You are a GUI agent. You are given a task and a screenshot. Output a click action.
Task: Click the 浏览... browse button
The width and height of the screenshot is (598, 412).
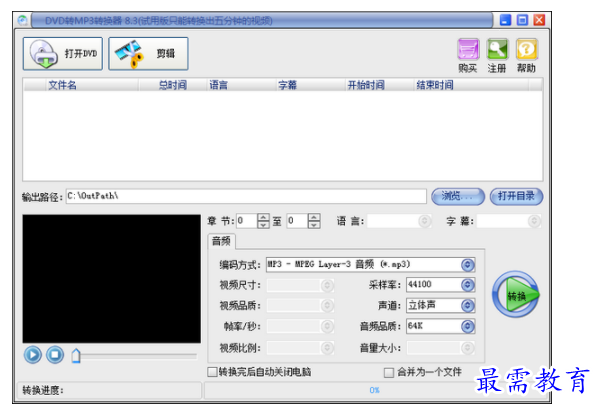pyautogui.click(x=458, y=197)
